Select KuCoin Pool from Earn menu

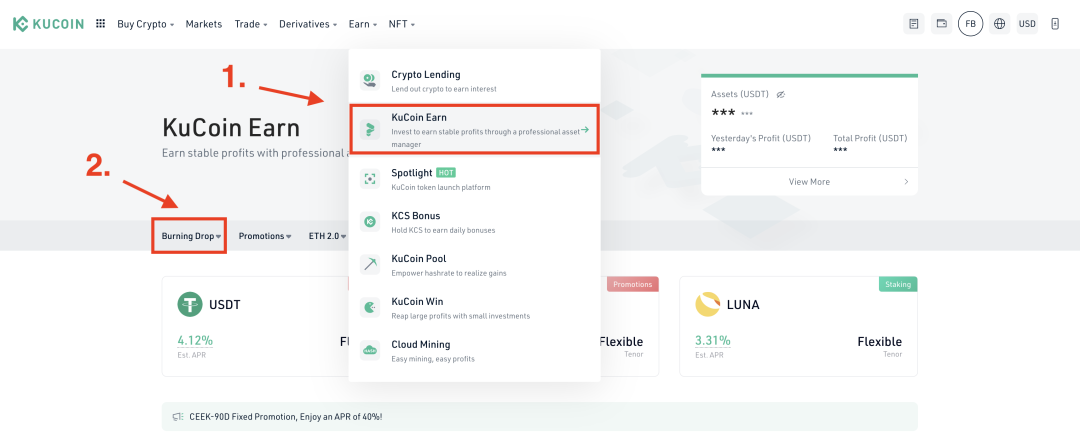475,264
